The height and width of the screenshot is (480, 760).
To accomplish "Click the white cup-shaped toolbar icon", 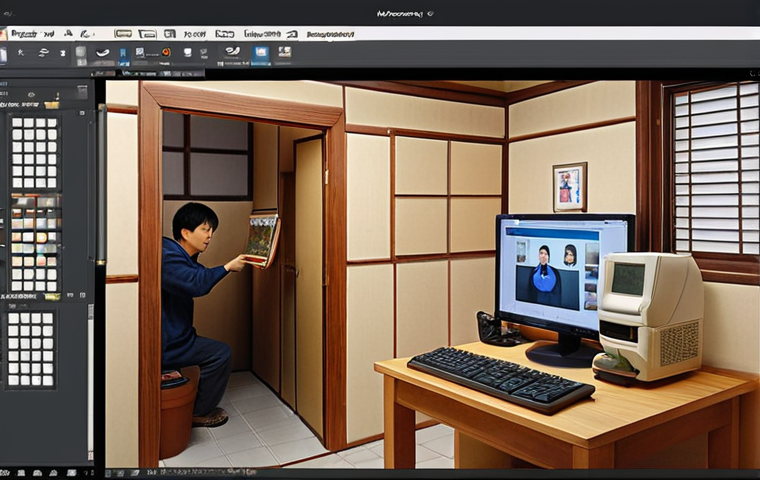I will click(x=188, y=52).
